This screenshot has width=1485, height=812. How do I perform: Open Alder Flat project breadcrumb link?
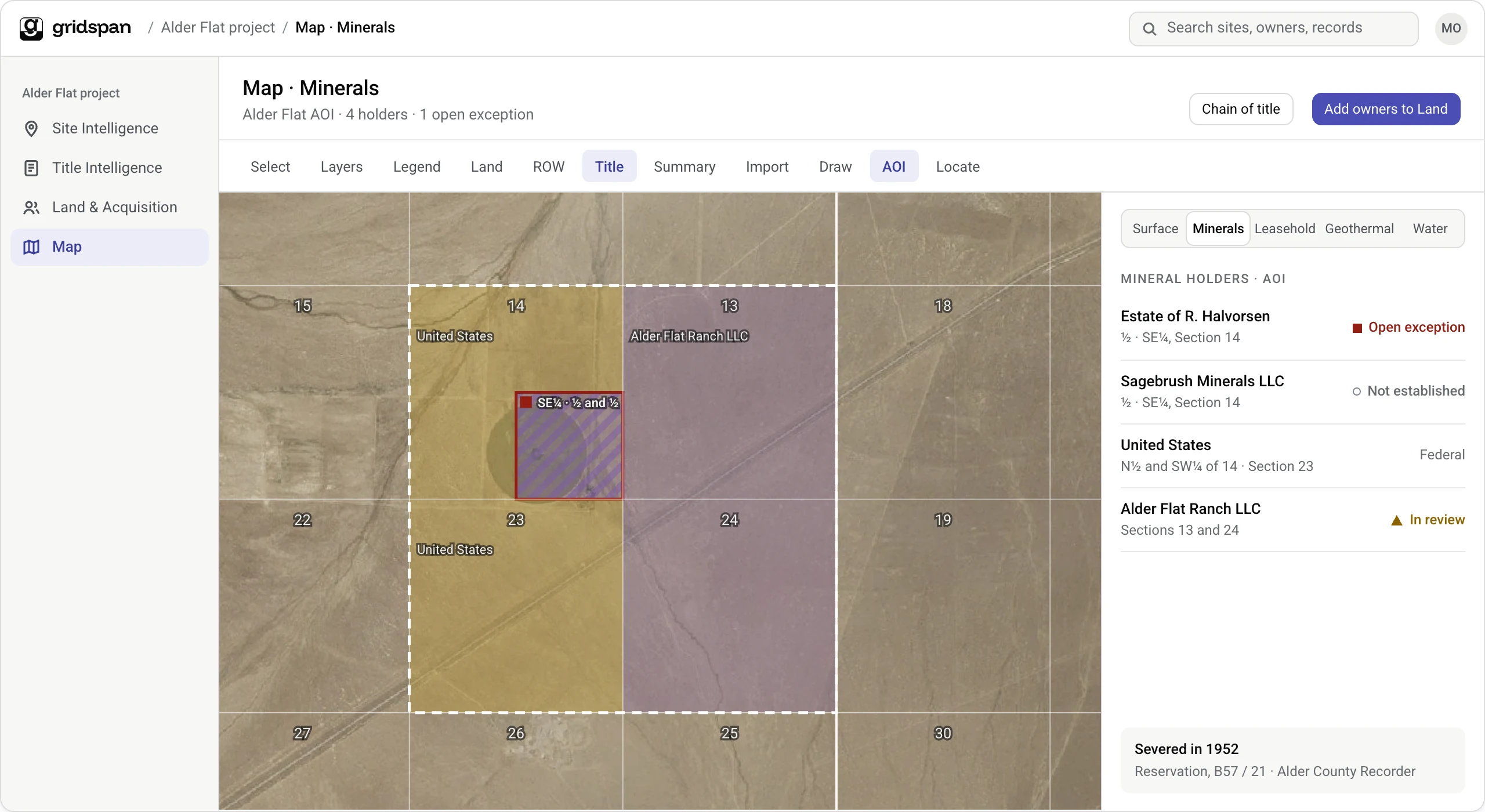coord(218,27)
